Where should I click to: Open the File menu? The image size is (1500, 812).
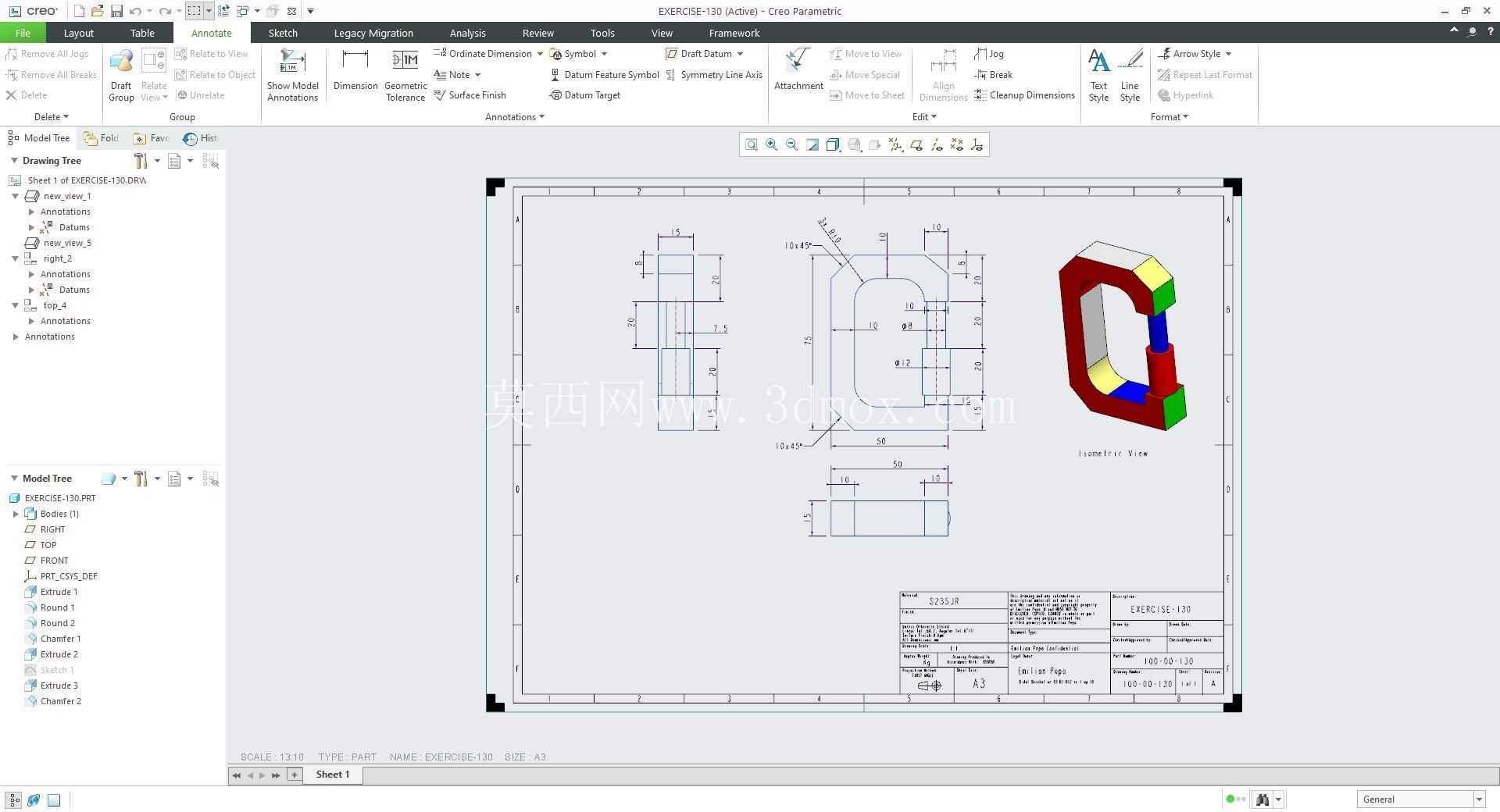(23, 33)
